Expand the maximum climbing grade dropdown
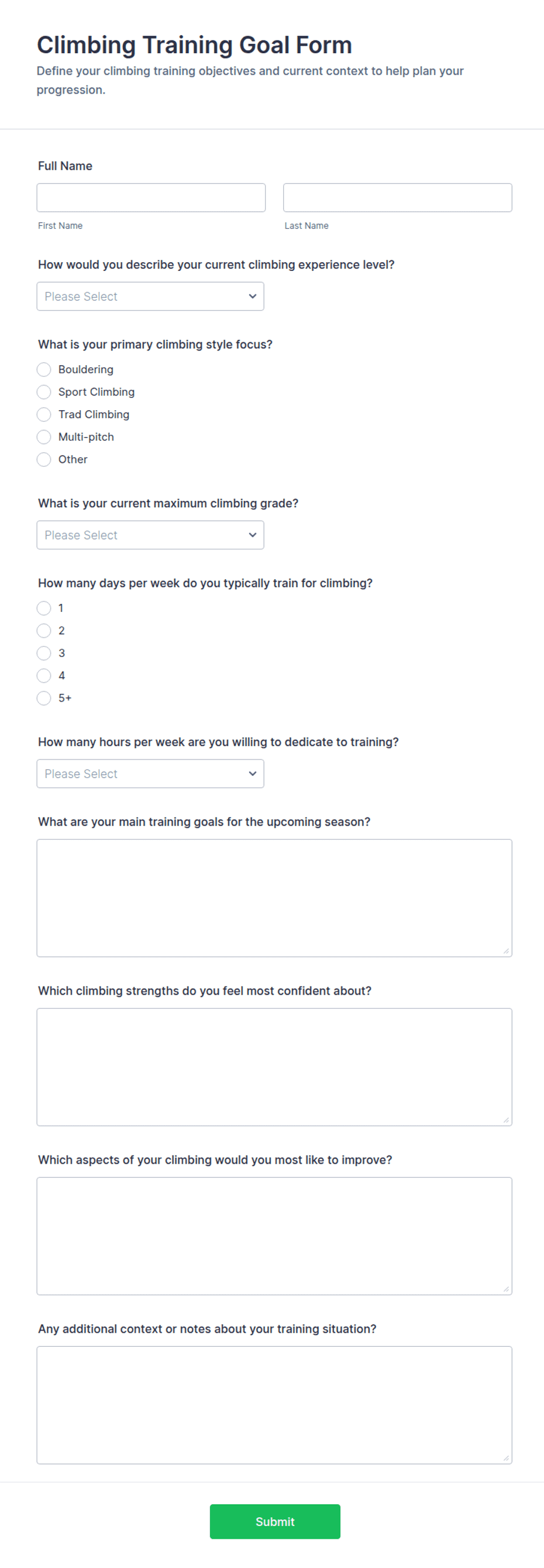This screenshot has height=1568, width=544. (x=150, y=535)
